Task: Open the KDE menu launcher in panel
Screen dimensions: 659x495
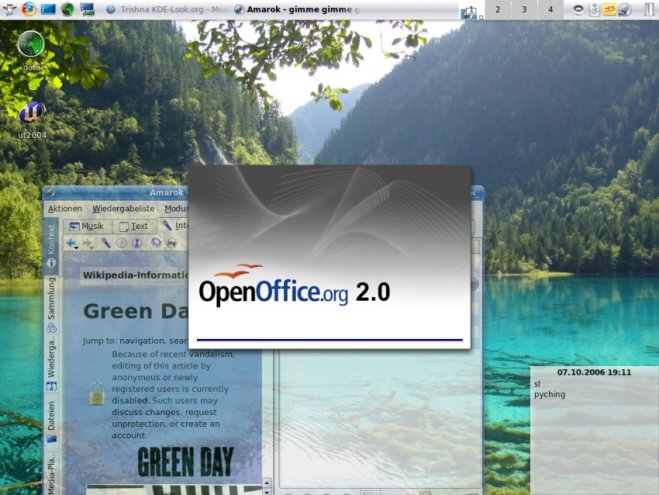Action: point(9,9)
